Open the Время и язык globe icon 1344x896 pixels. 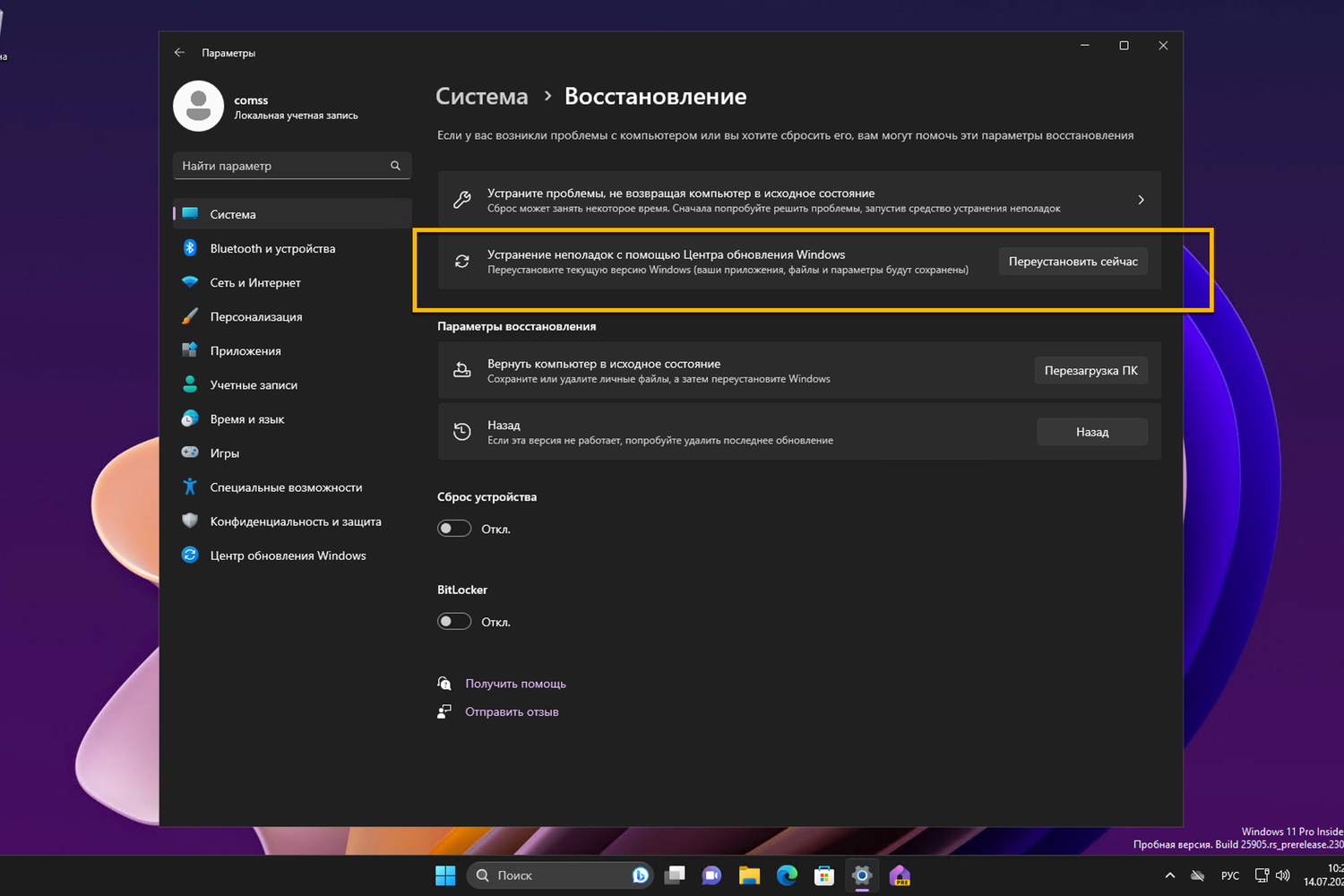tap(190, 418)
